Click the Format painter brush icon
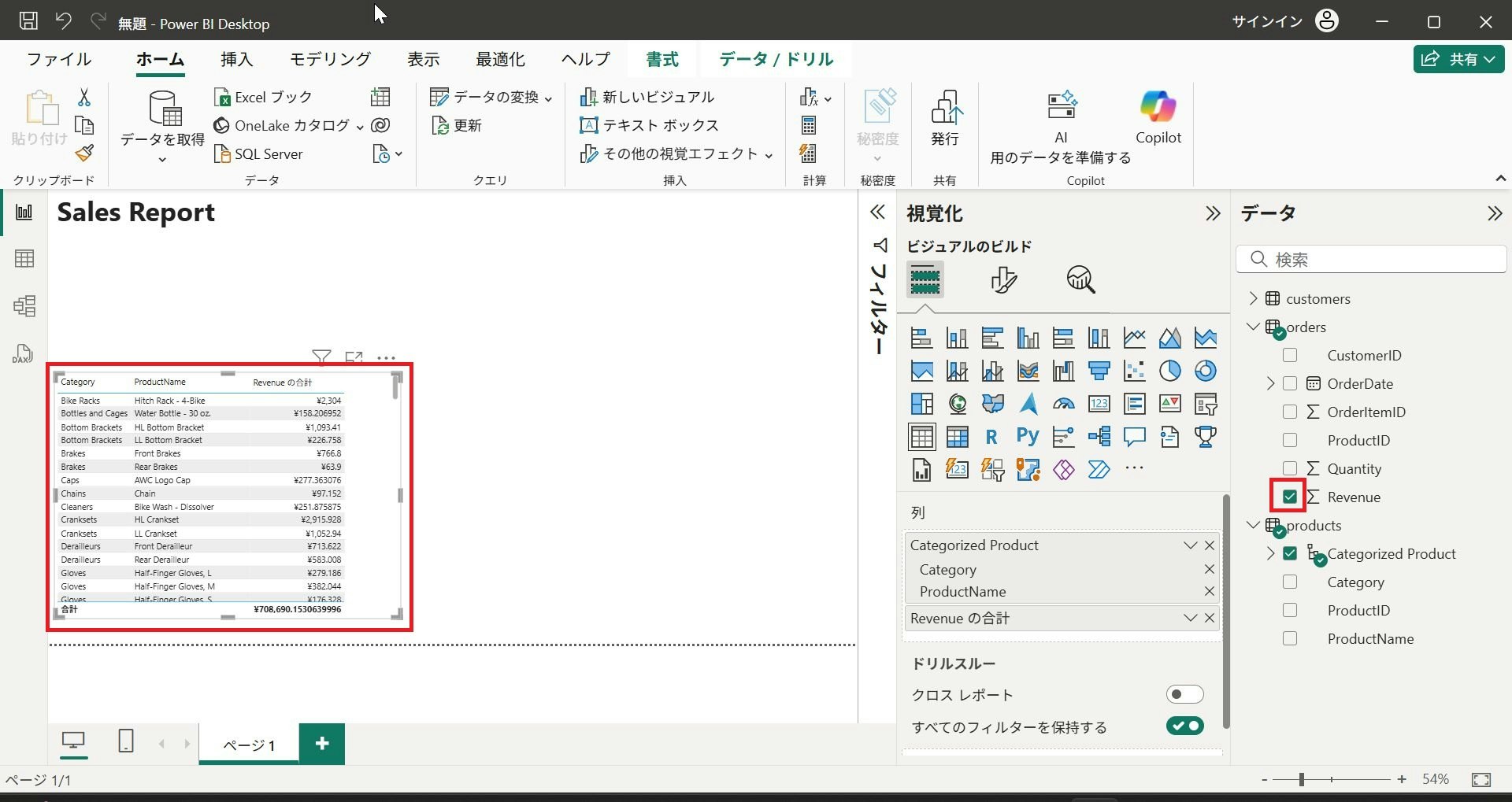 [x=84, y=153]
